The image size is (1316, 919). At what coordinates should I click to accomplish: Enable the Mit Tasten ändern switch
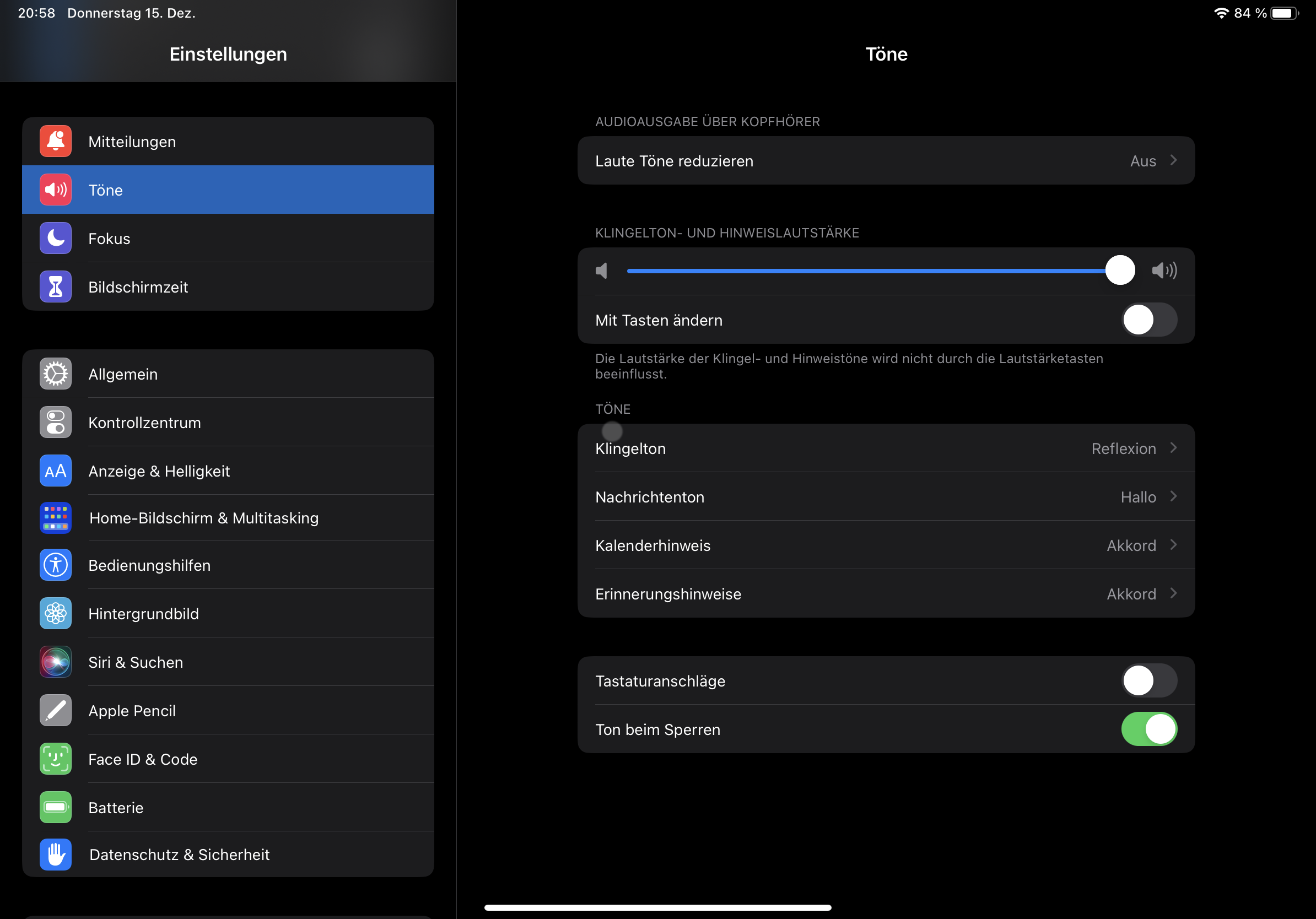point(1148,320)
